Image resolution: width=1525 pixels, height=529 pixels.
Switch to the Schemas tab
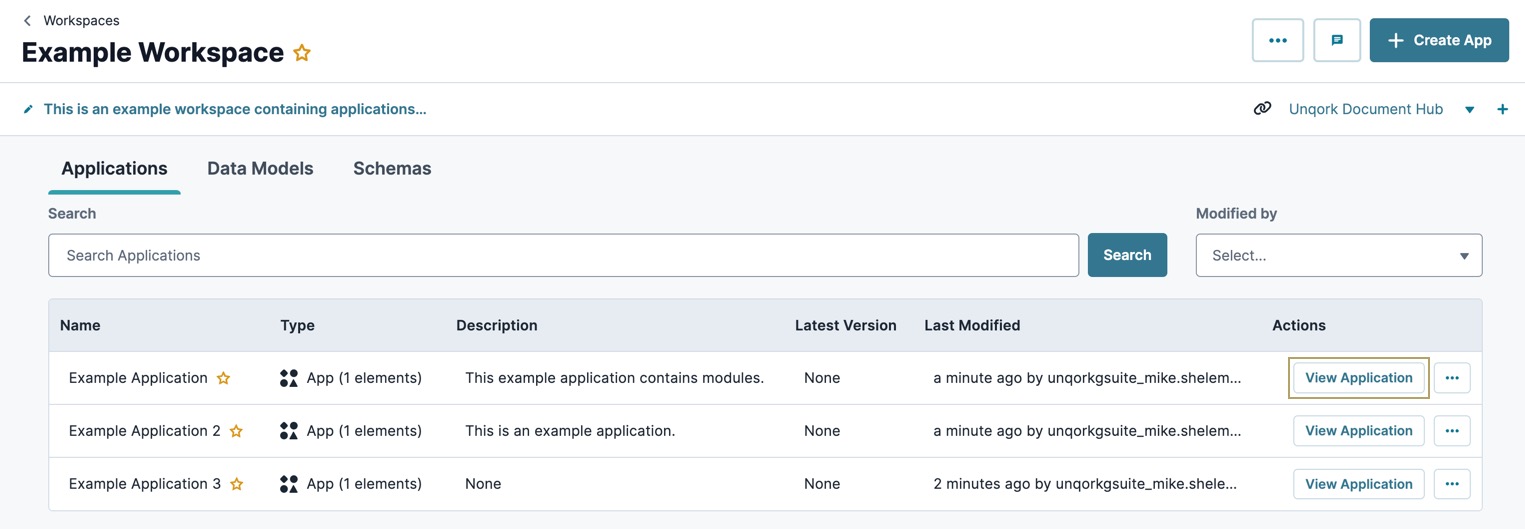[x=392, y=169]
